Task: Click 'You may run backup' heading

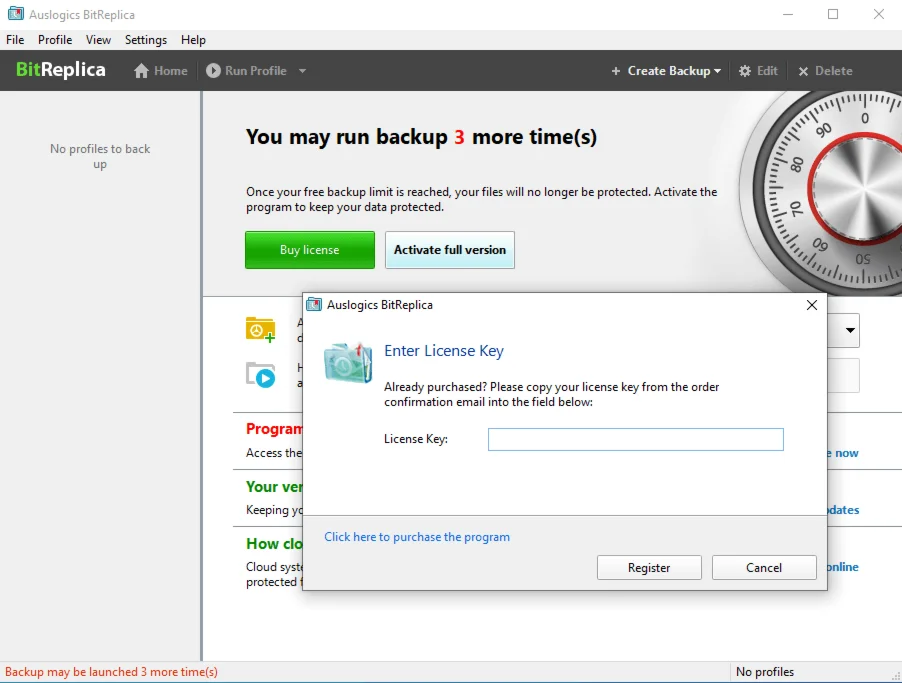Action: coord(421,137)
